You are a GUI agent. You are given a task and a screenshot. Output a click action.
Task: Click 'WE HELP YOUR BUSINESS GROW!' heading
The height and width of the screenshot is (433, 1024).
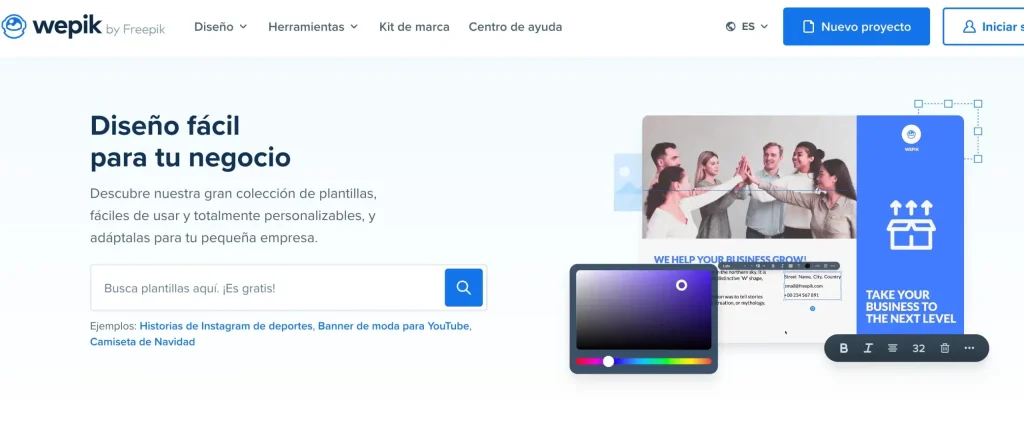coord(730,259)
